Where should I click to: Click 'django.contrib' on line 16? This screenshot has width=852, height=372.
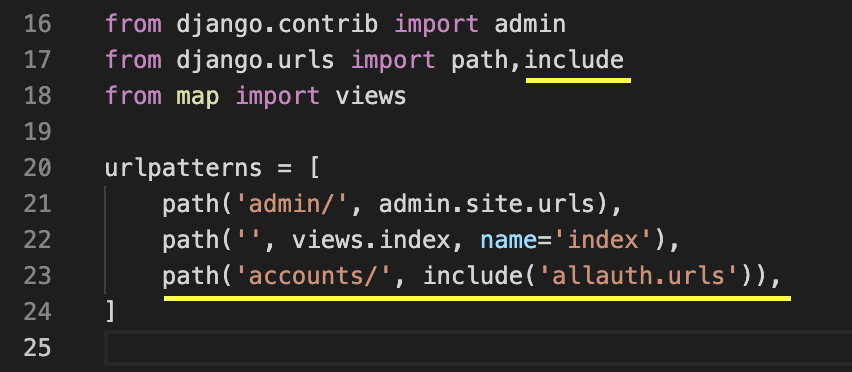(x=277, y=24)
